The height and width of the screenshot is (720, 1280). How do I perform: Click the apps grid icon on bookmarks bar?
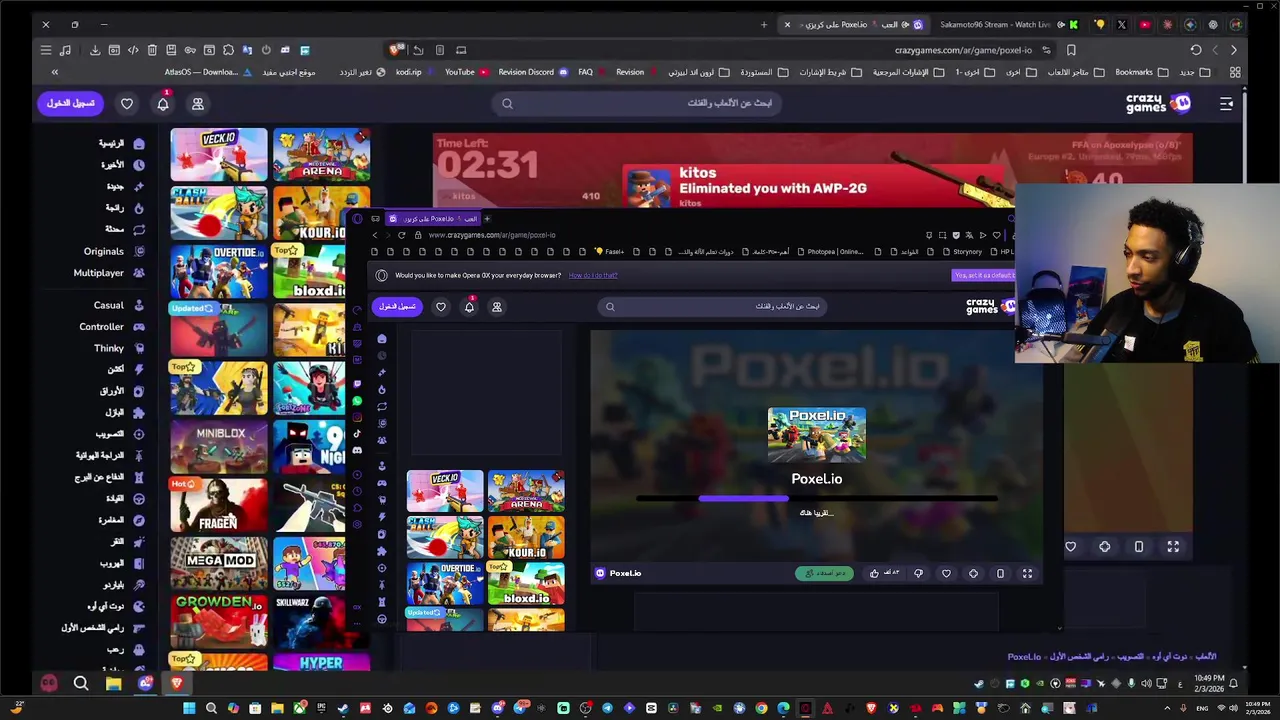1235,72
